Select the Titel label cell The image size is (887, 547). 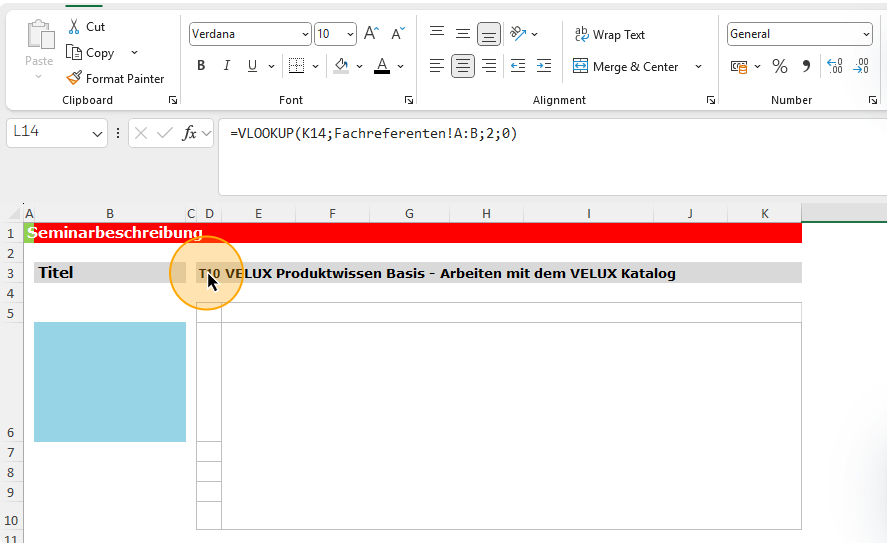coord(110,273)
